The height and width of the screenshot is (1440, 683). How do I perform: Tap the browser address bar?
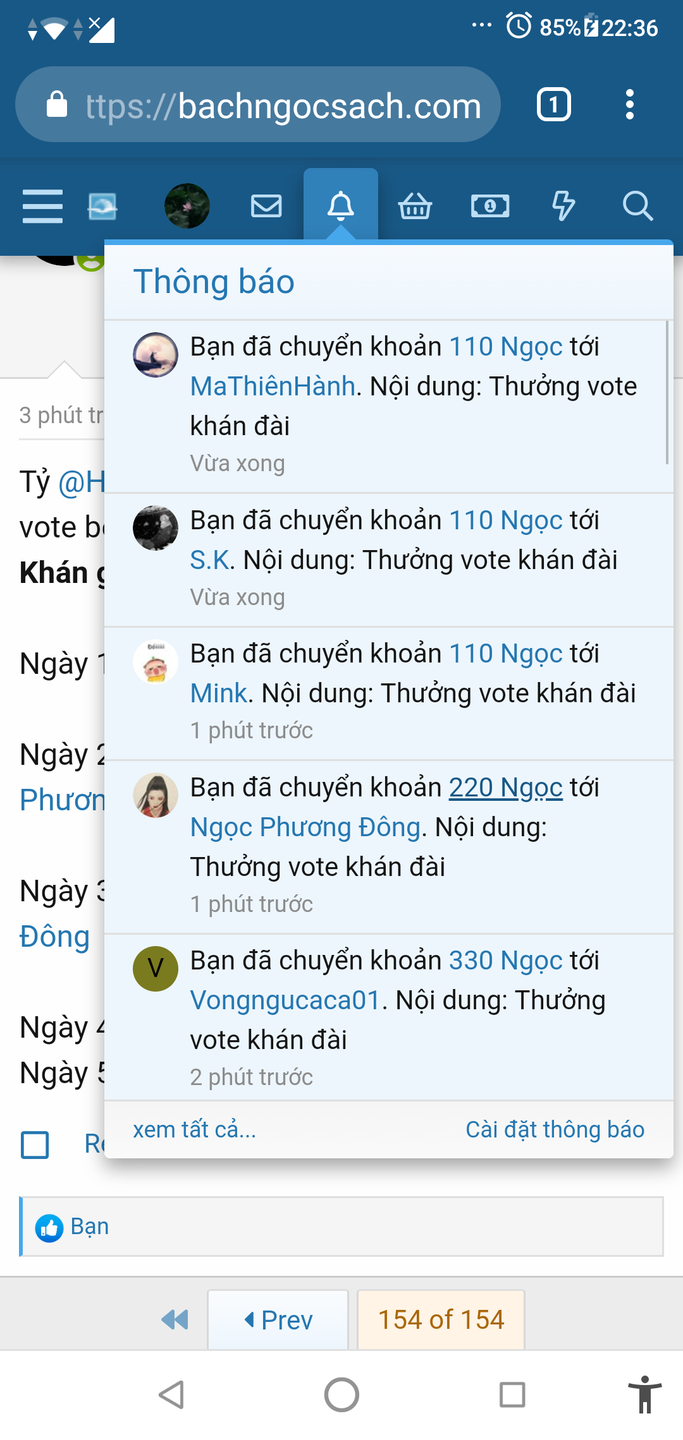258,105
